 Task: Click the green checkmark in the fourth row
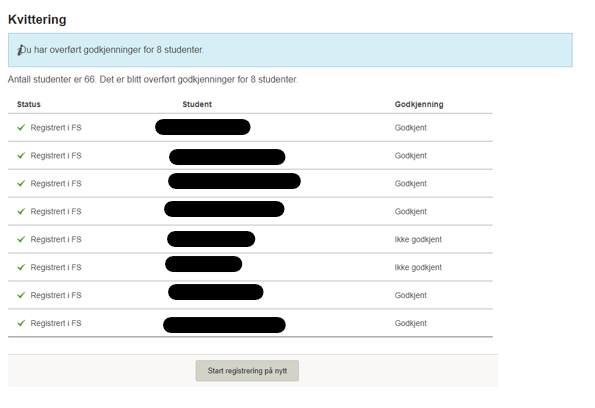[x=21, y=211]
